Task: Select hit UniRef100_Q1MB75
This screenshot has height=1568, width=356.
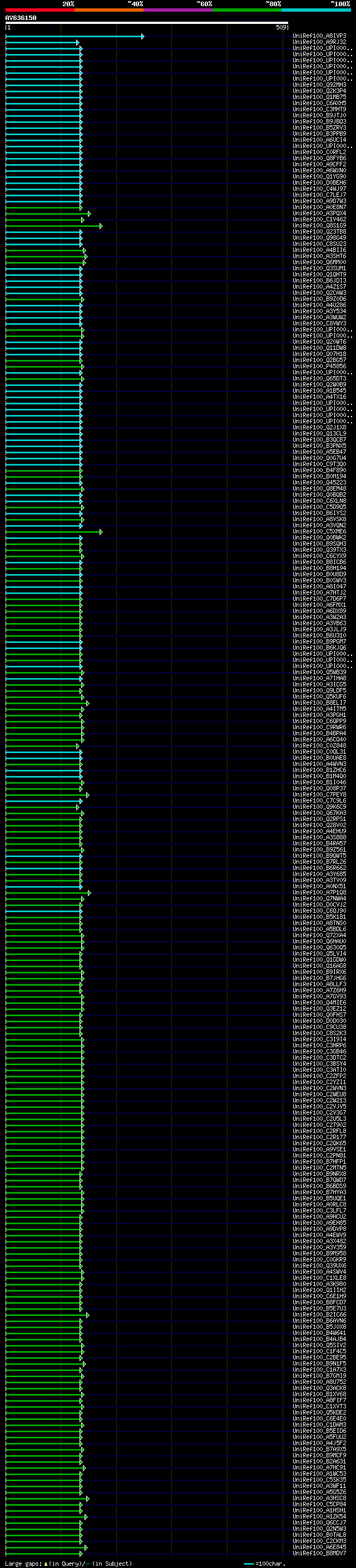Action: point(319,97)
